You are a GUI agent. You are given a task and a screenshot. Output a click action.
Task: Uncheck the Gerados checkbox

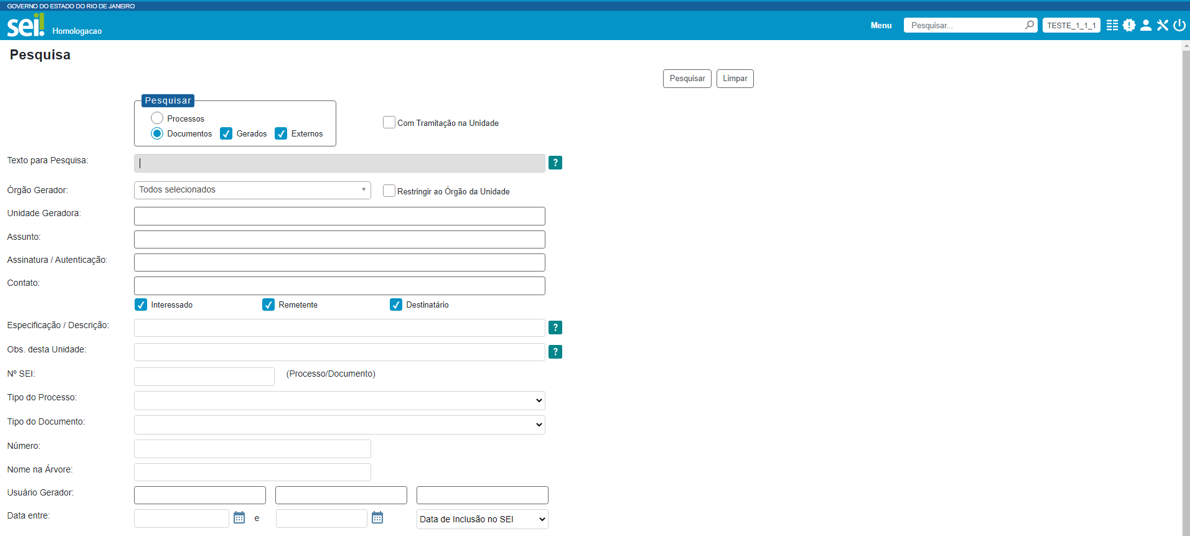pyautogui.click(x=226, y=133)
